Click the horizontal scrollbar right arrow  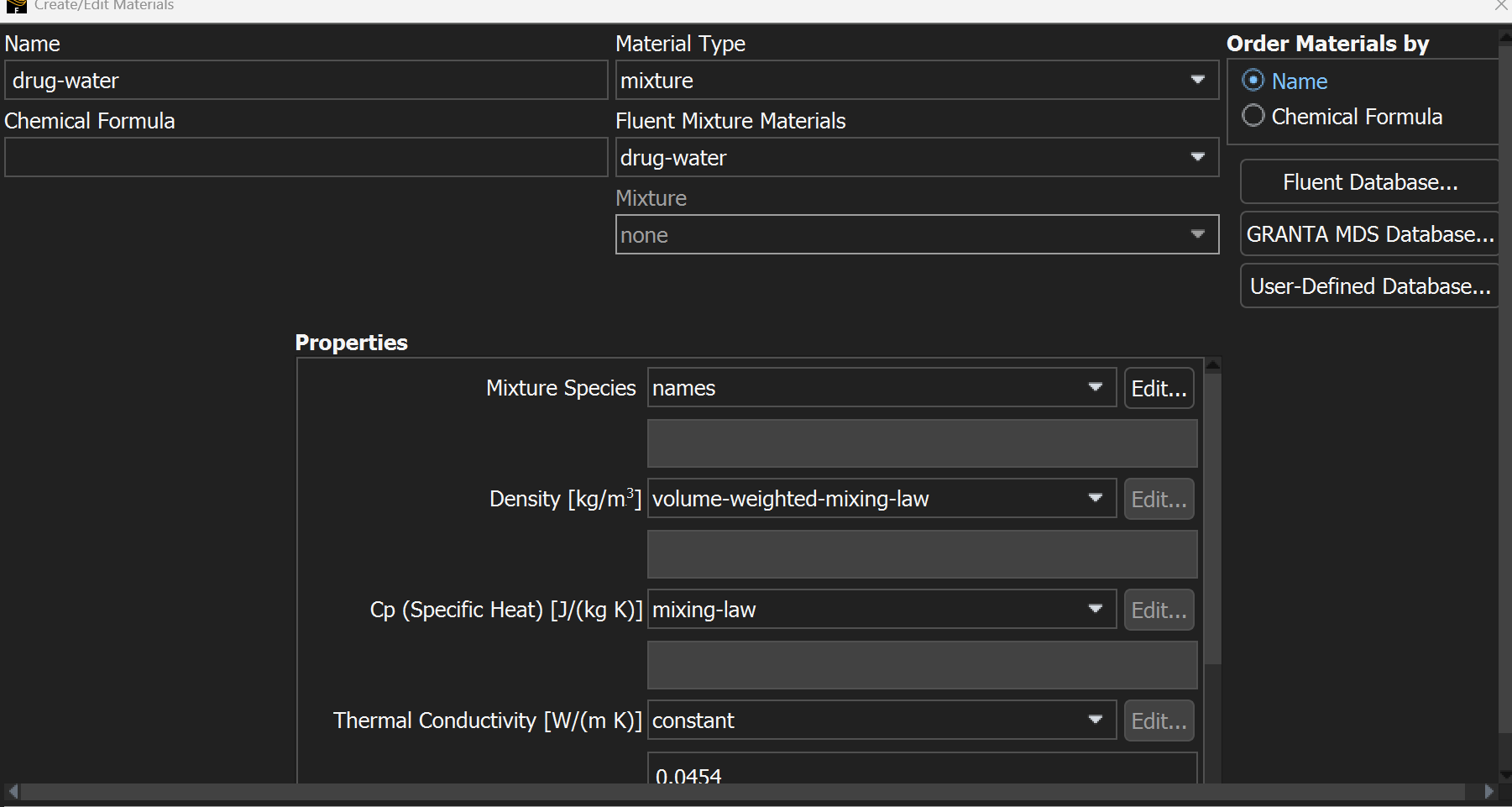click(x=1488, y=792)
